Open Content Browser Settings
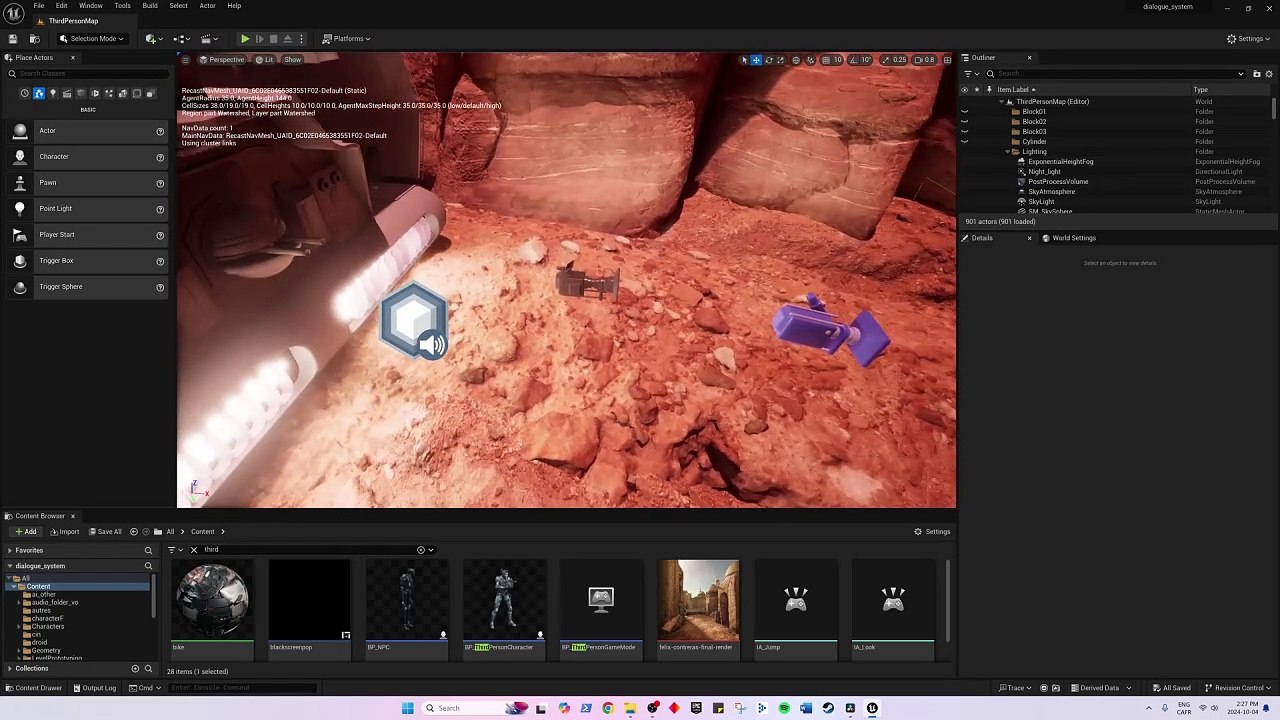The height and width of the screenshot is (720, 1280). pos(932,532)
